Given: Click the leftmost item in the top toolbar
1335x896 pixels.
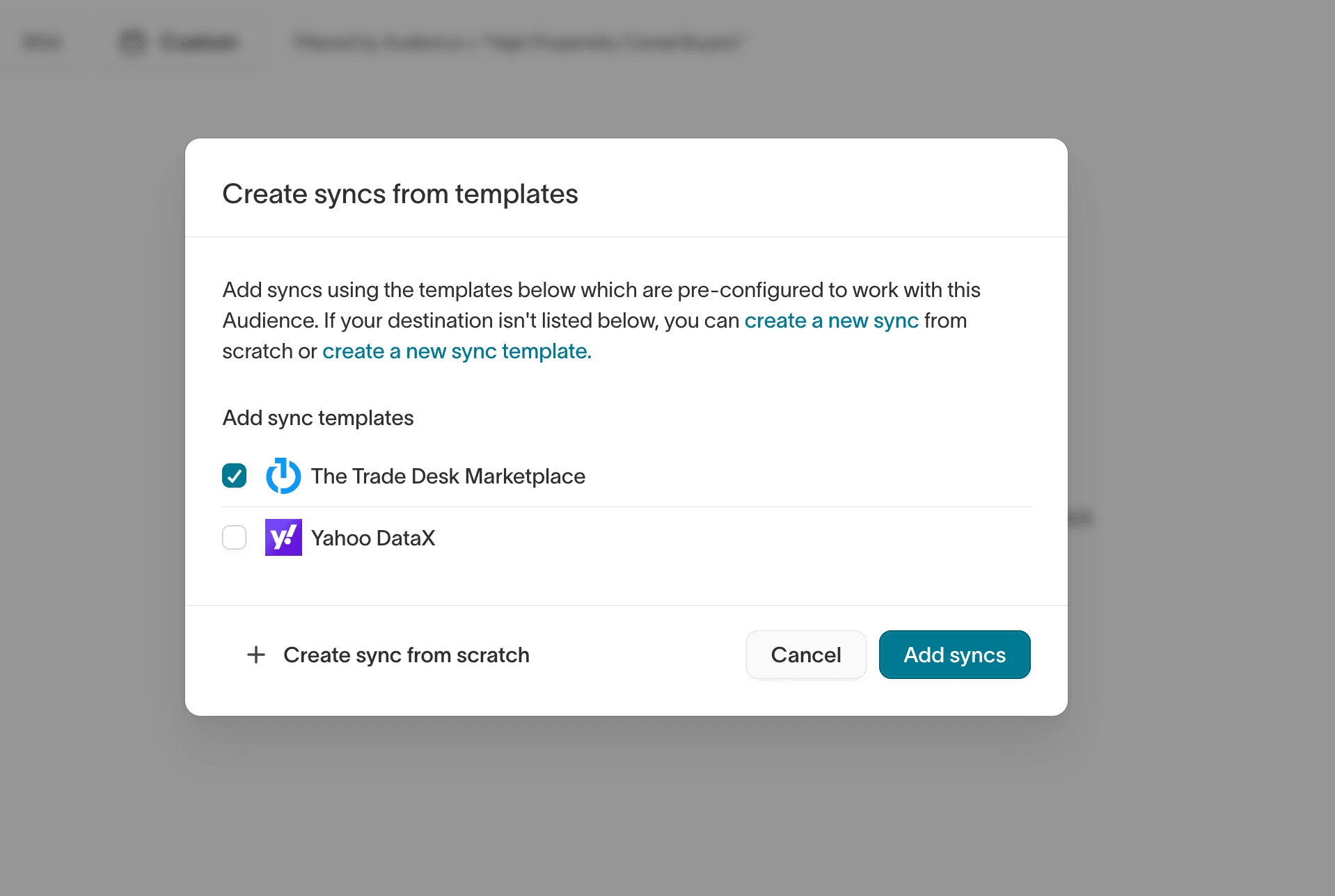Looking at the screenshot, I should click(x=42, y=42).
